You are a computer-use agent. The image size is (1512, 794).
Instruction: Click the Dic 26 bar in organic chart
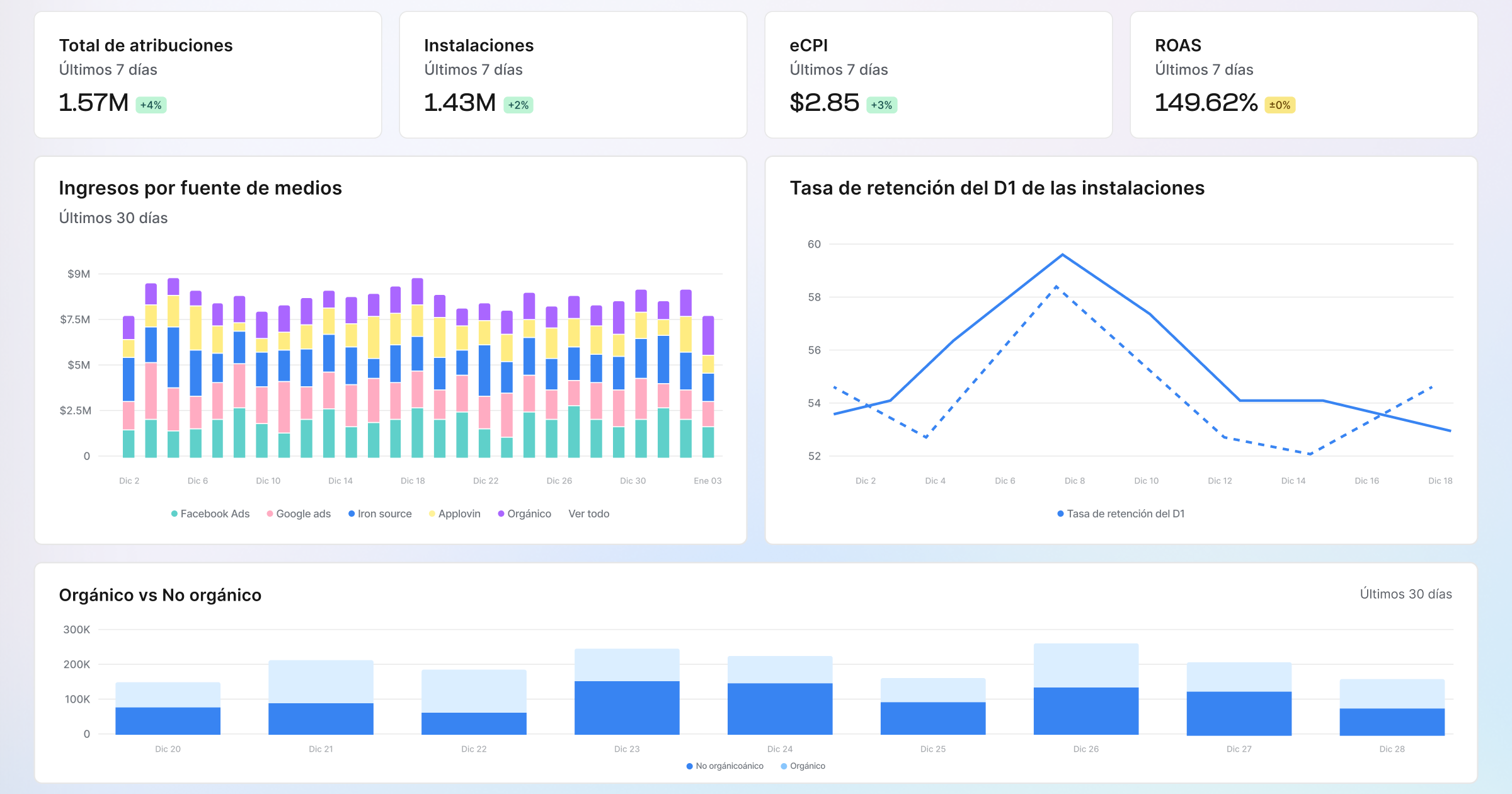(x=1086, y=689)
